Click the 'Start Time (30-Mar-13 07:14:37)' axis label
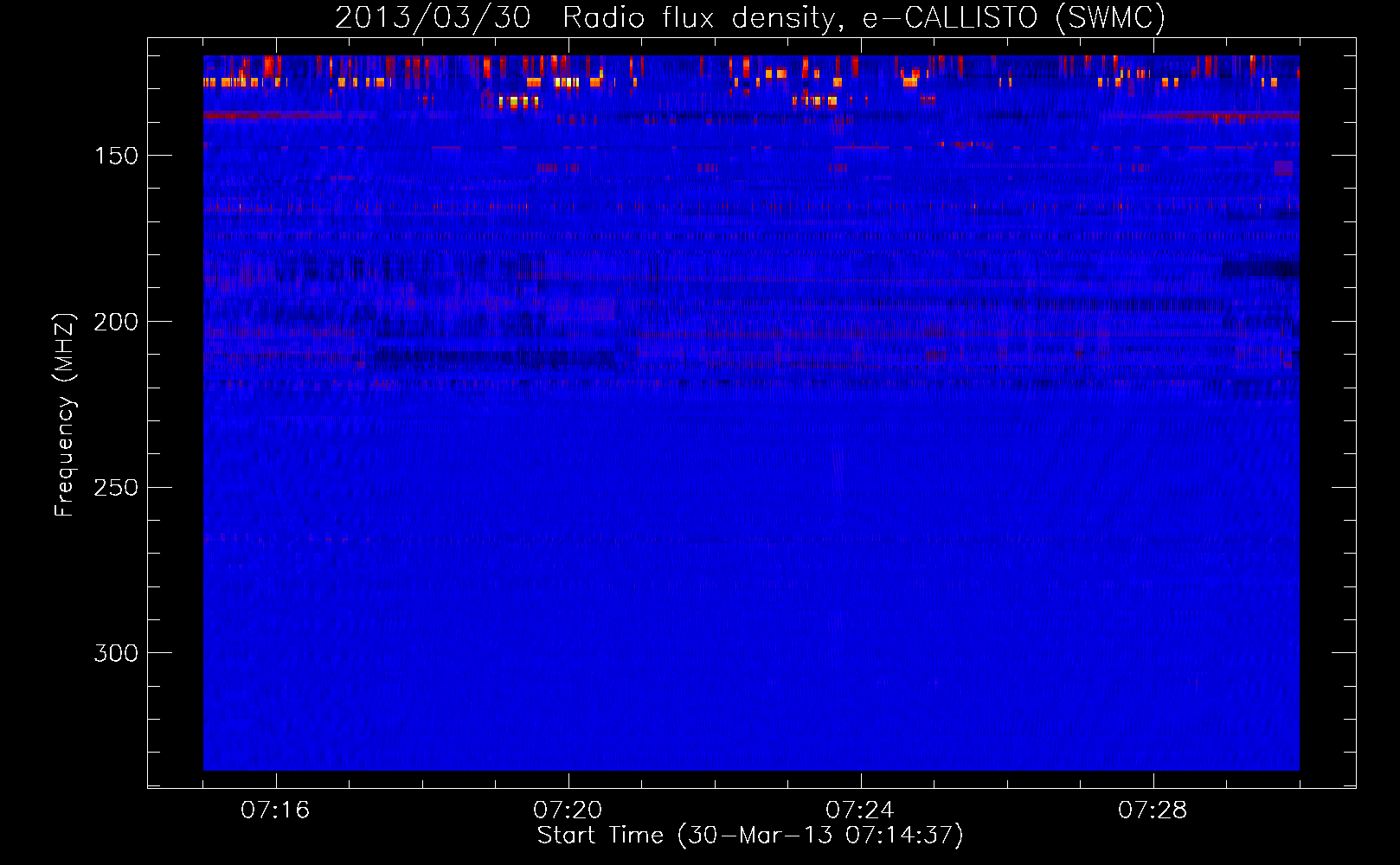This screenshot has height=865, width=1400. coord(750,836)
